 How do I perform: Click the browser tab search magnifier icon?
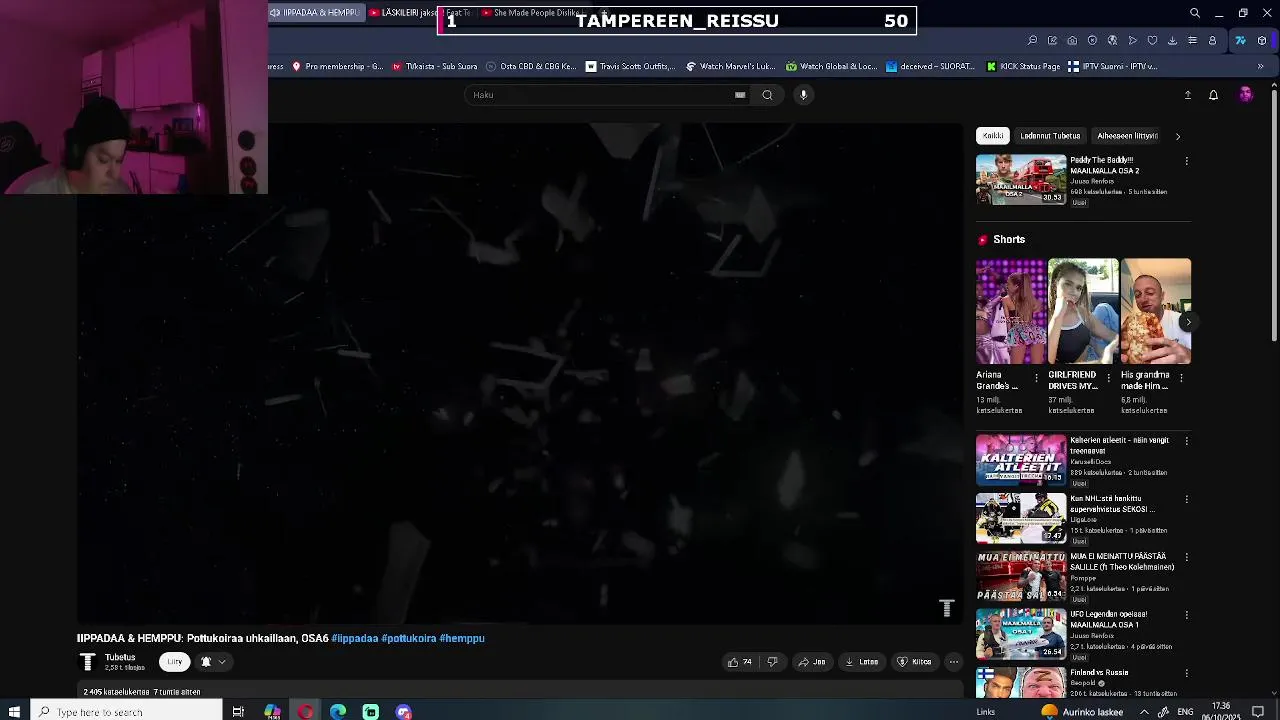(1194, 13)
